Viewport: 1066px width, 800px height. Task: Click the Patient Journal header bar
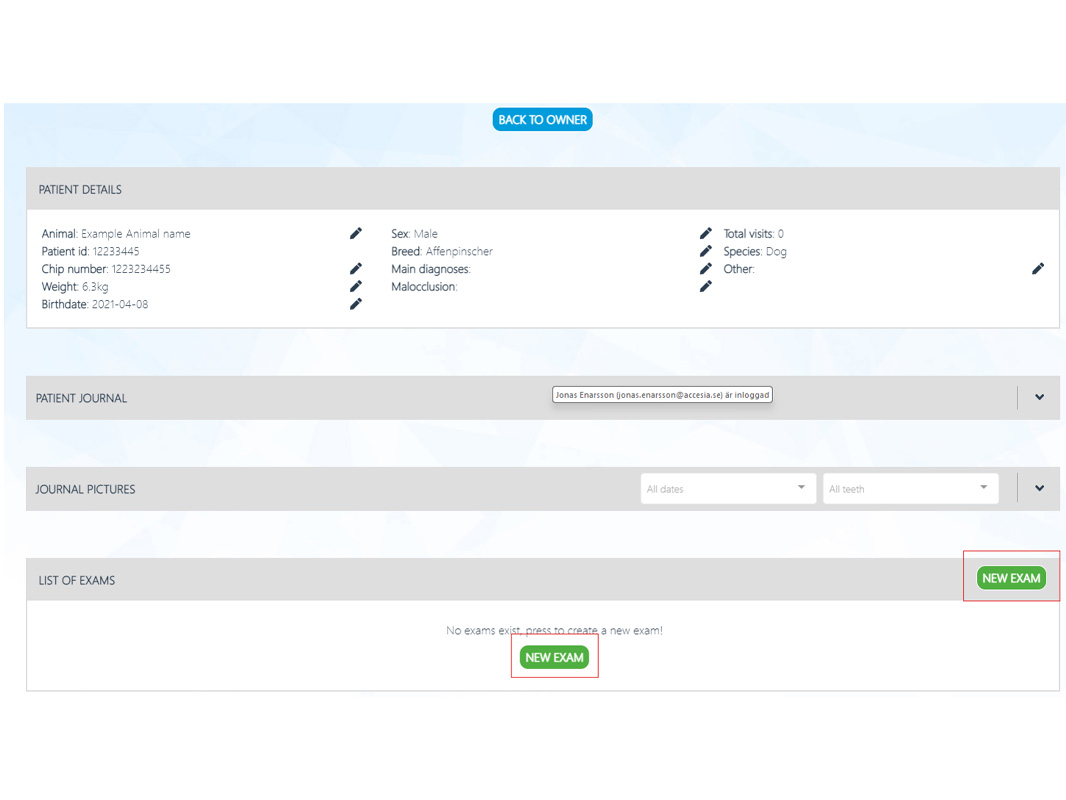300,398
